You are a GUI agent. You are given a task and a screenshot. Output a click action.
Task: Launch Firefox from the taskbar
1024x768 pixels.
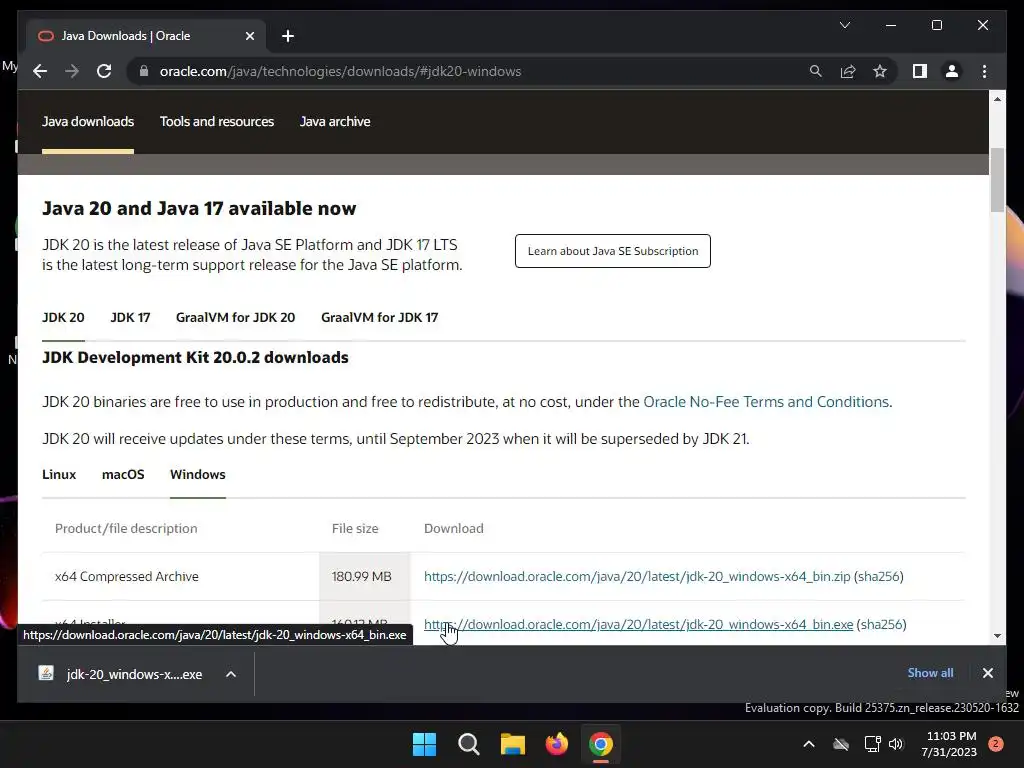pos(556,744)
